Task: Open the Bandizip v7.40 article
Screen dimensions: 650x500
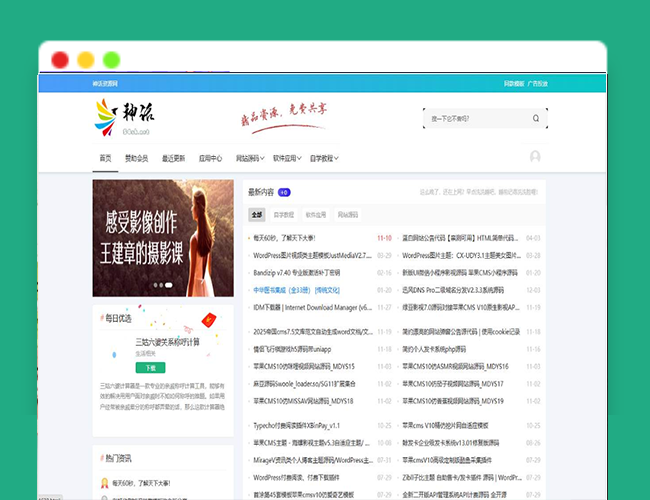Action: pos(297,273)
